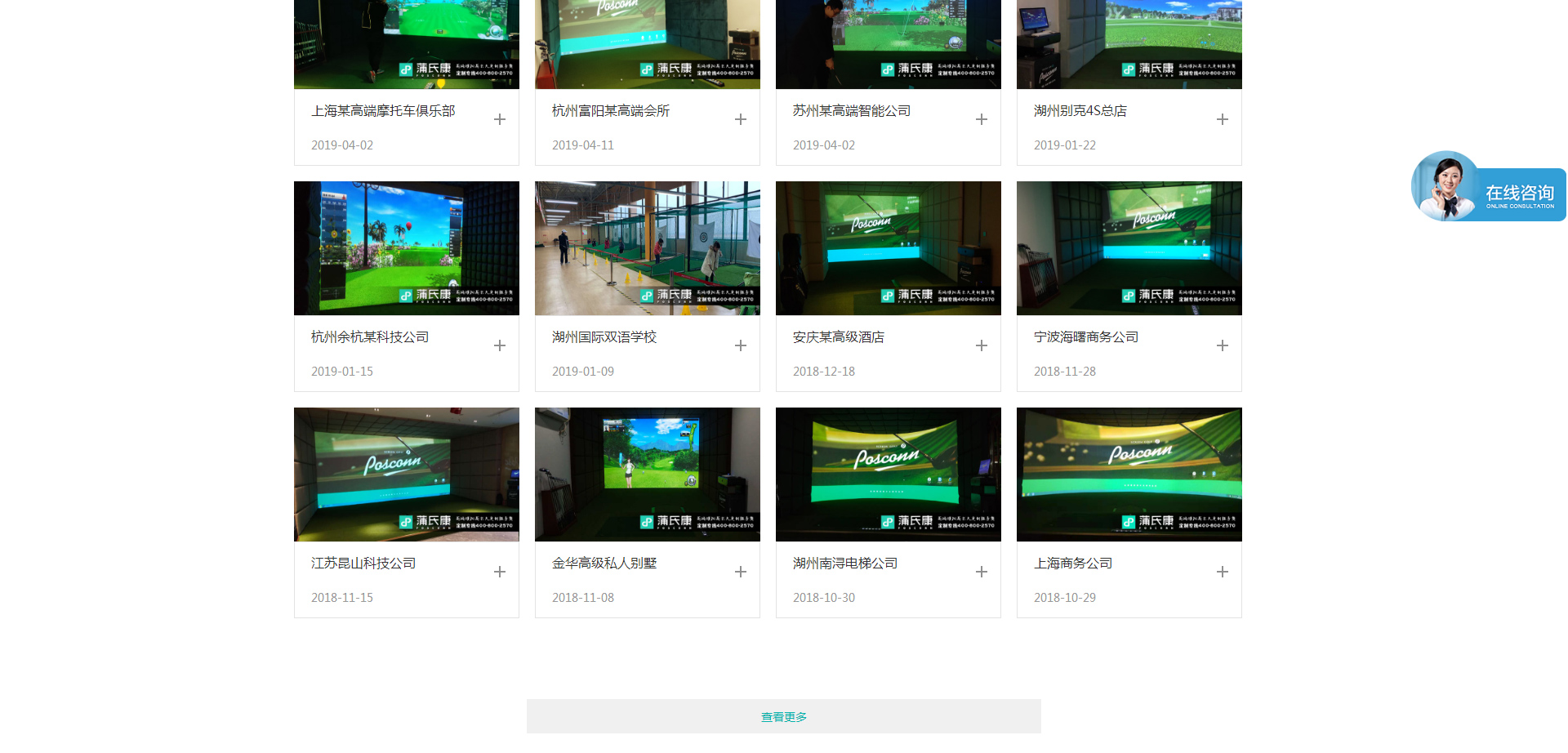
Task: Click the 查看更多 load more button
Action: click(783, 717)
